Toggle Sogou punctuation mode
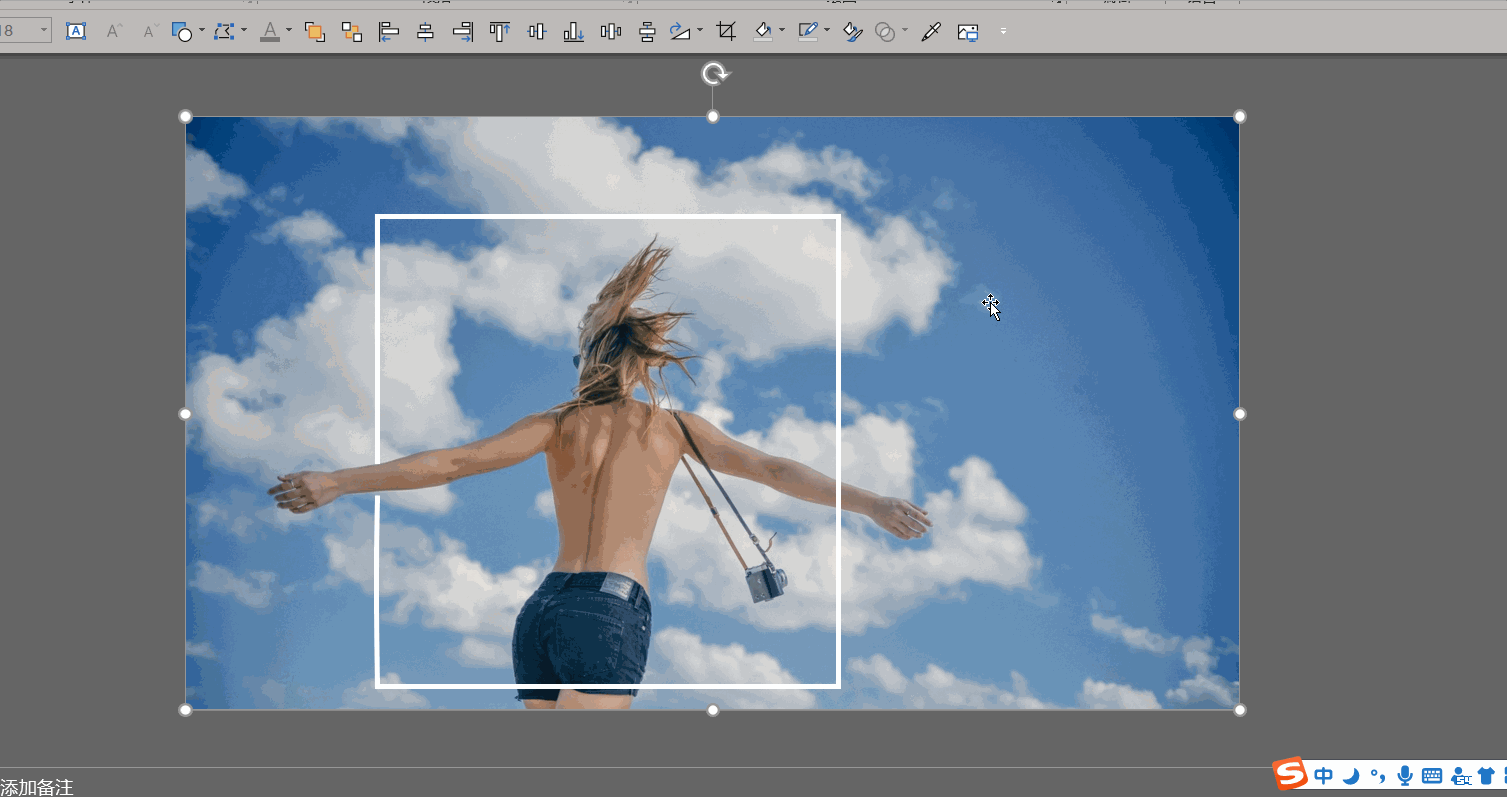The width and height of the screenshot is (1507, 797). (1378, 776)
